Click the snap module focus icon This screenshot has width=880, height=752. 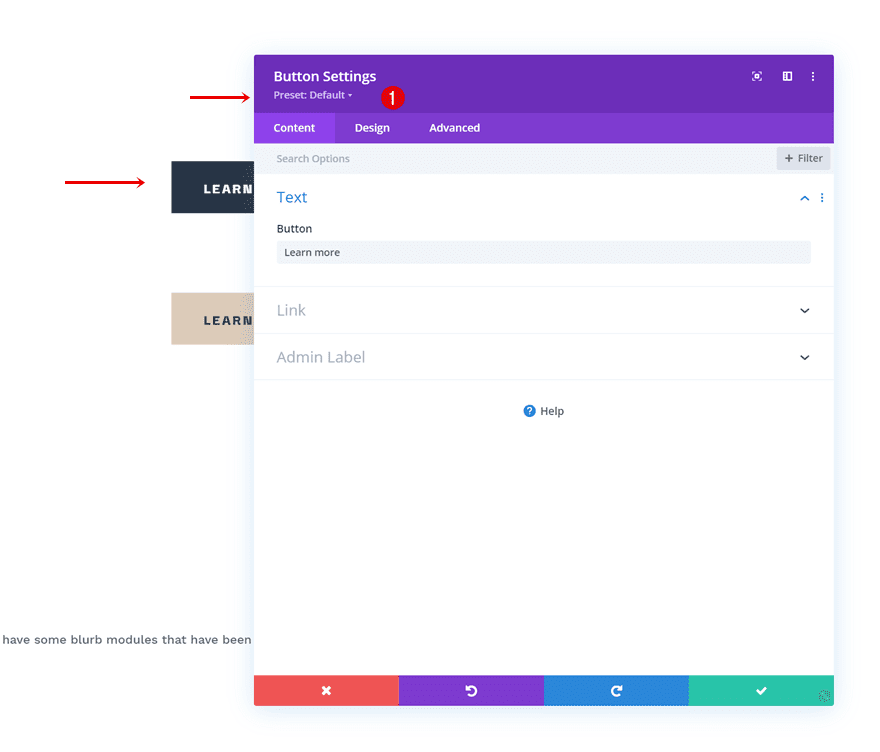(757, 76)
